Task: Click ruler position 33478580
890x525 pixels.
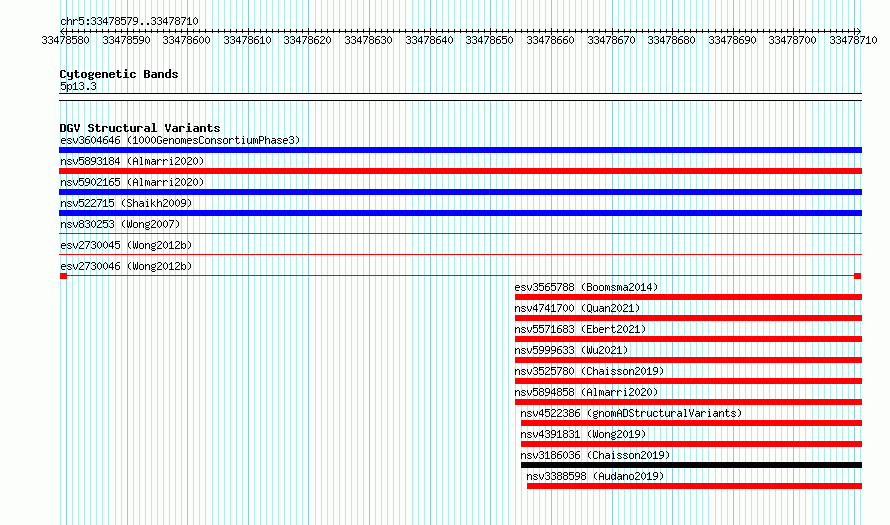Action: tap(65, 40)
